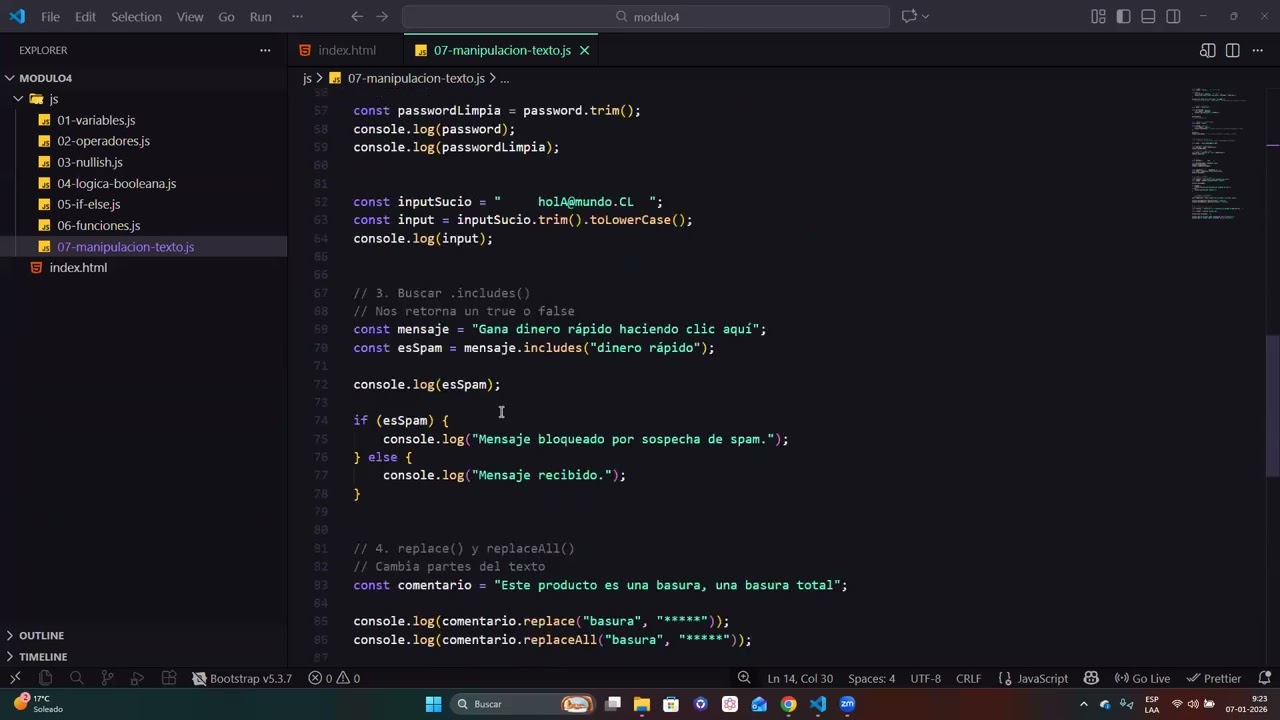The height and width of the screenshot is (720, 1280).
Task: Toggle the bottom panel visibility
Action: coord(1148,16)
